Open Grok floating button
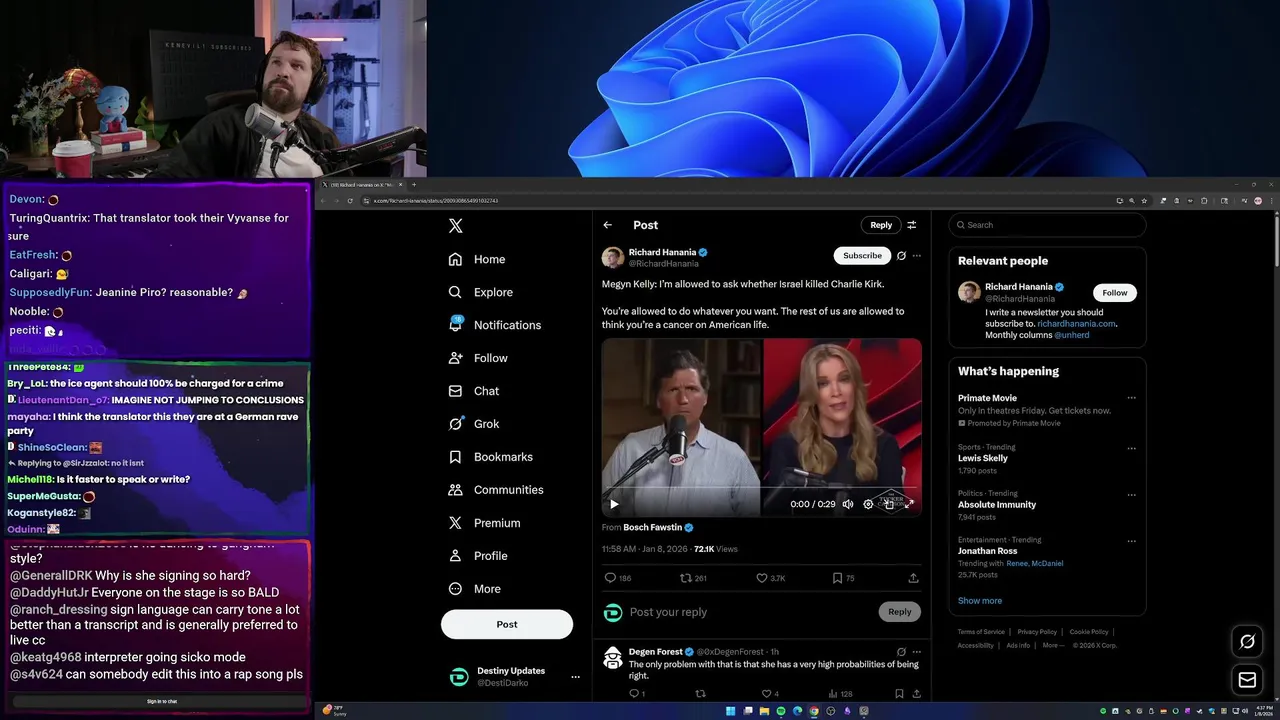 1247,642
